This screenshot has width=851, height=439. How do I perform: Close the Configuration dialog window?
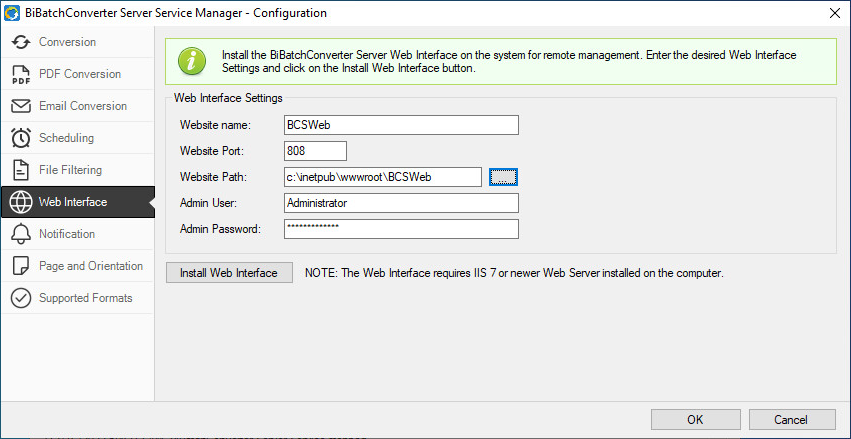pos(835,13)
